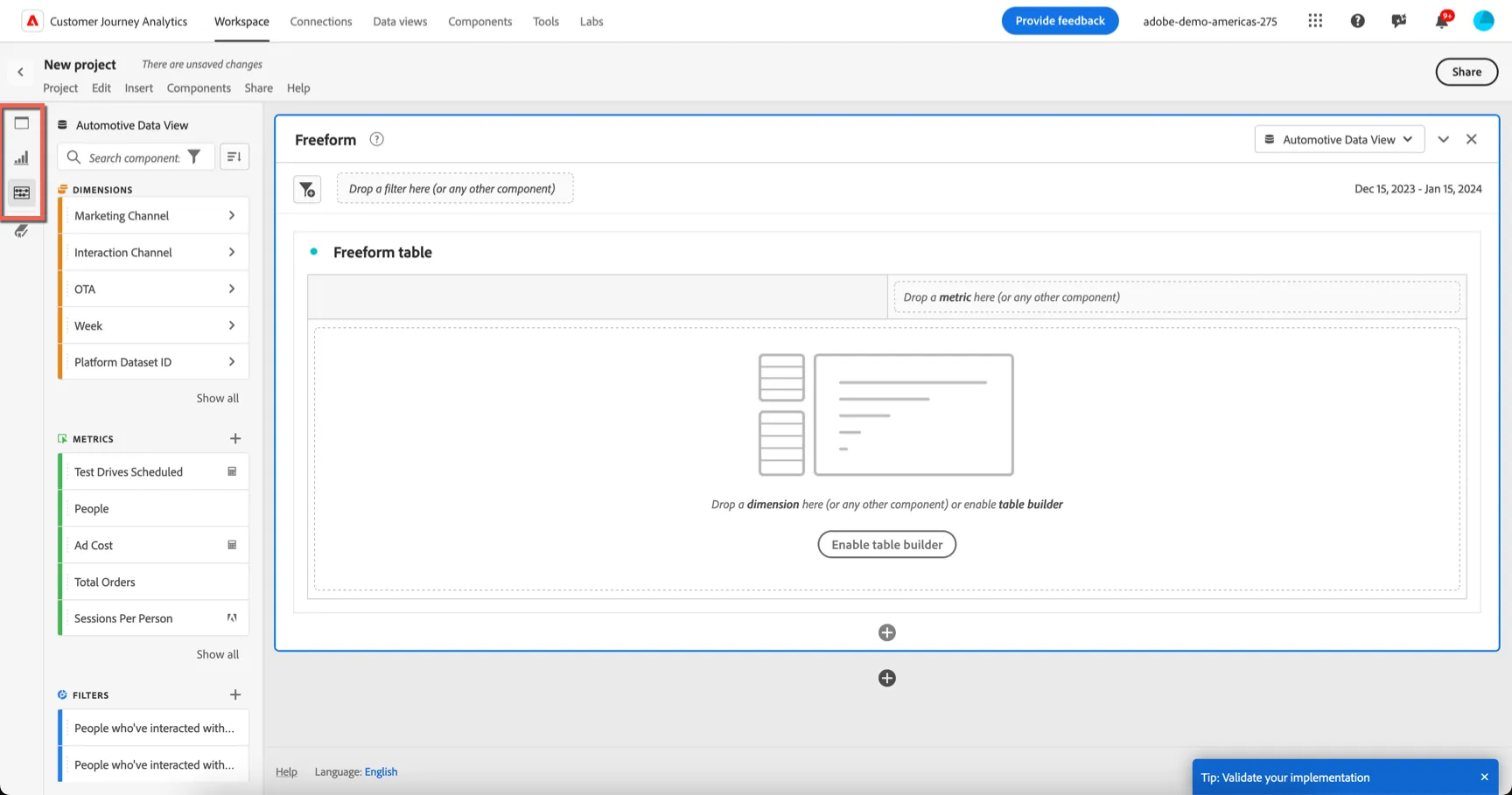Add a new metric with plus icon
The height and width of the screenshot is (795, 1512).
(235, 438)
